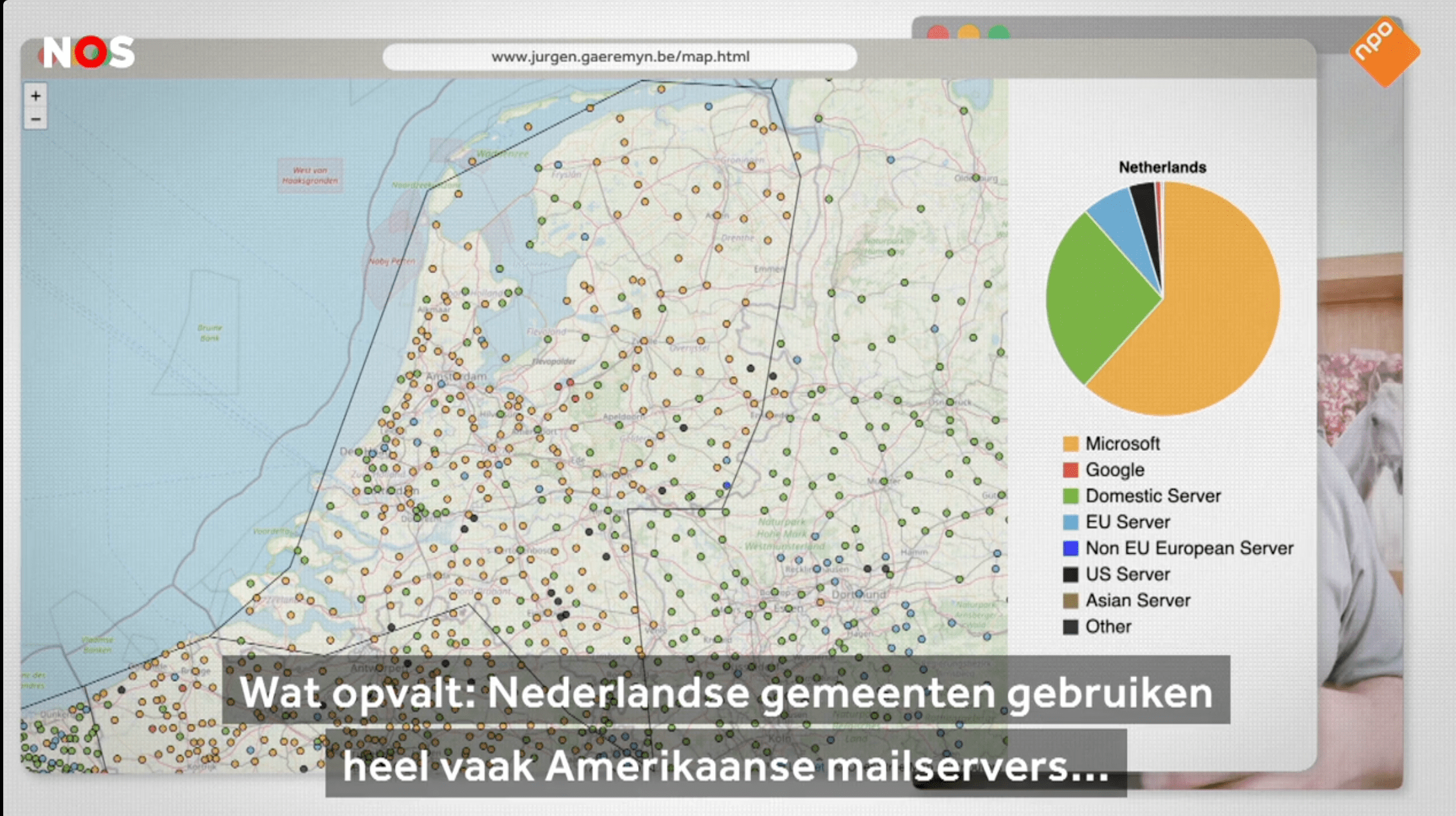Image resolution: width=1456 pixels, height=816 pixels.
Task: Click the US Server black legend swatch
Action: click(1070, 574)
